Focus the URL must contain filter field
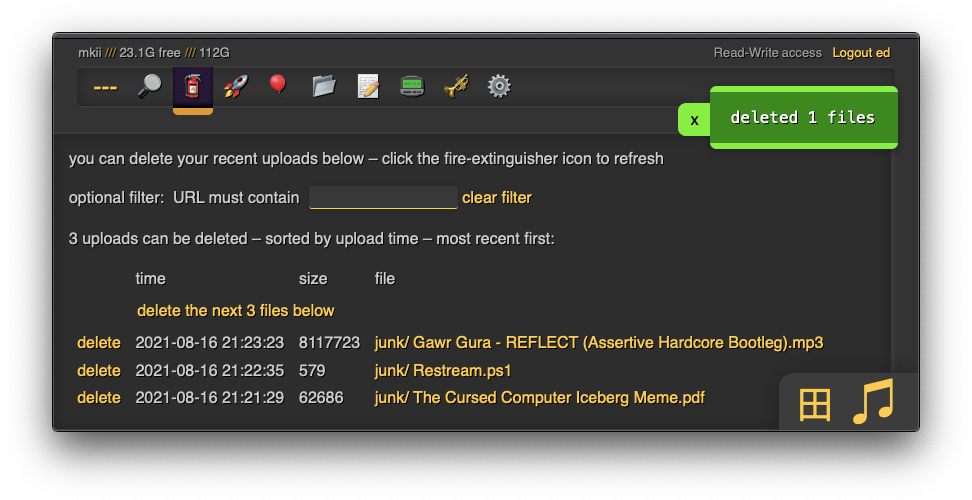 click(383, 198)
